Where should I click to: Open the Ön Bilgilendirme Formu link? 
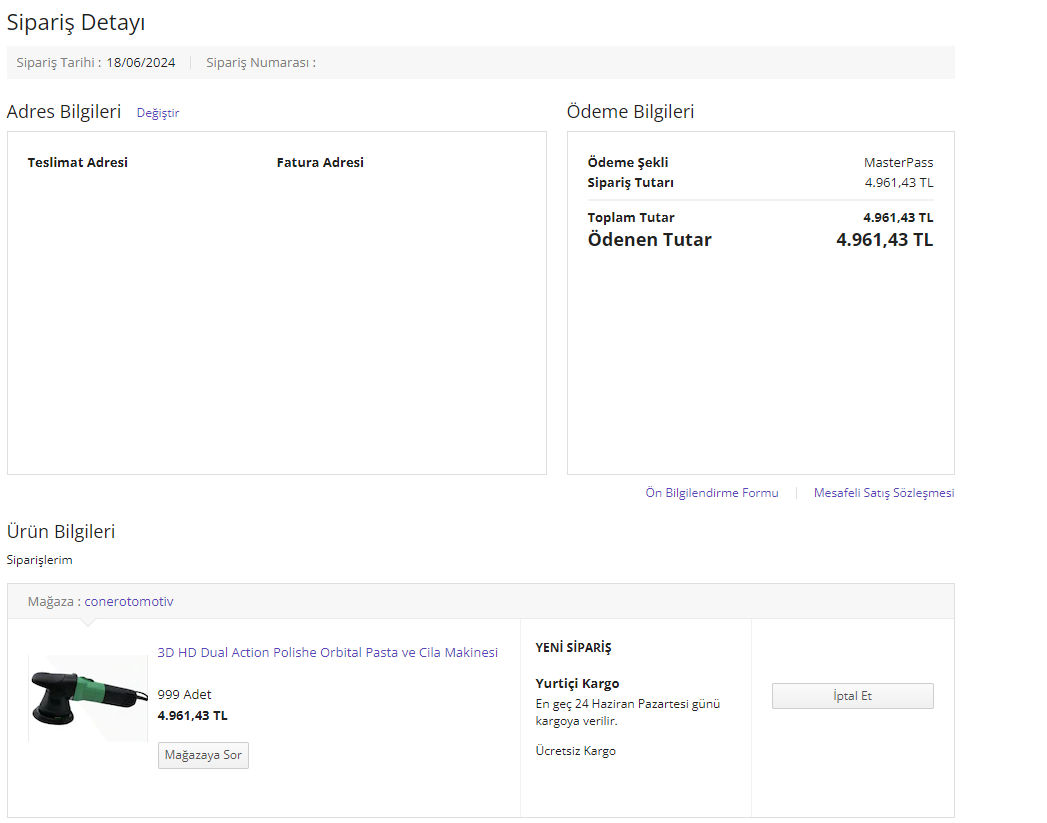712,493
